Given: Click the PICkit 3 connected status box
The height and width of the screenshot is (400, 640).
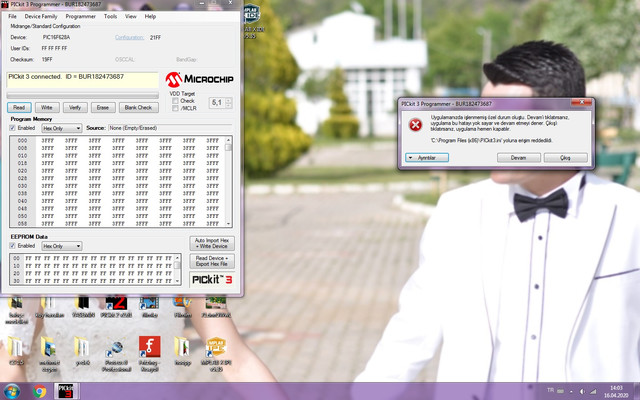Looking at the screenshot, I should (x=82, y=80).
